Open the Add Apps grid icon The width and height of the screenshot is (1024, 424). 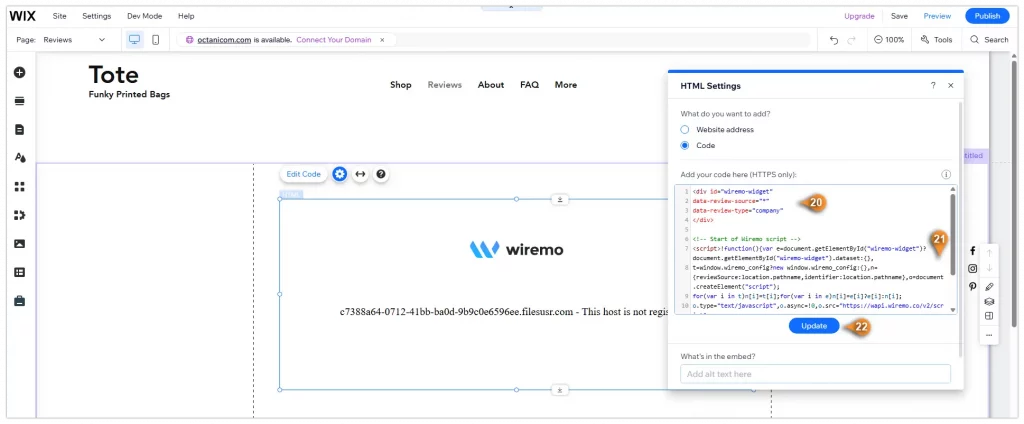pyautogui.click(x=20, y=187)
